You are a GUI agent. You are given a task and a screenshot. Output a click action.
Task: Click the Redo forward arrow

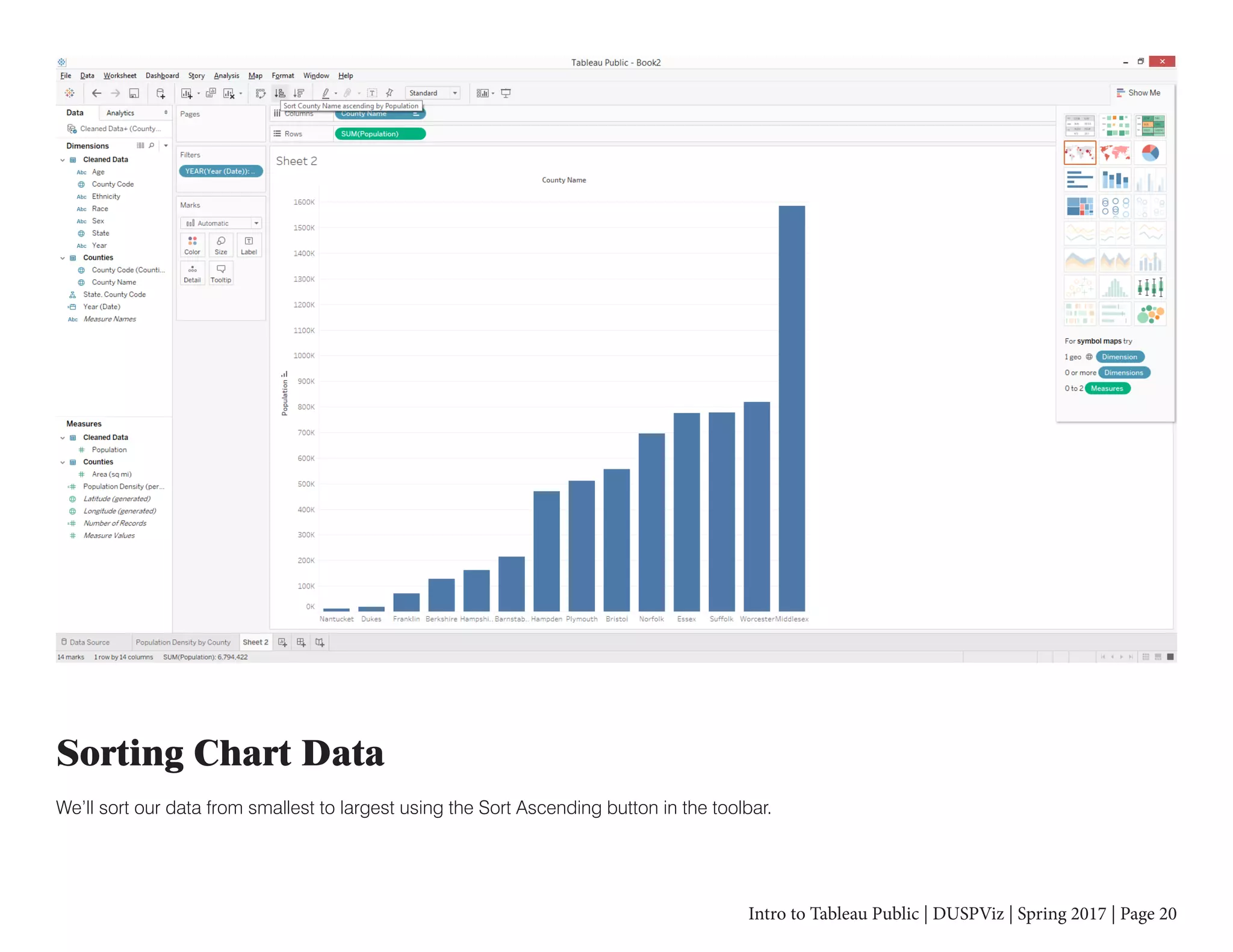[x=116, y=93]
